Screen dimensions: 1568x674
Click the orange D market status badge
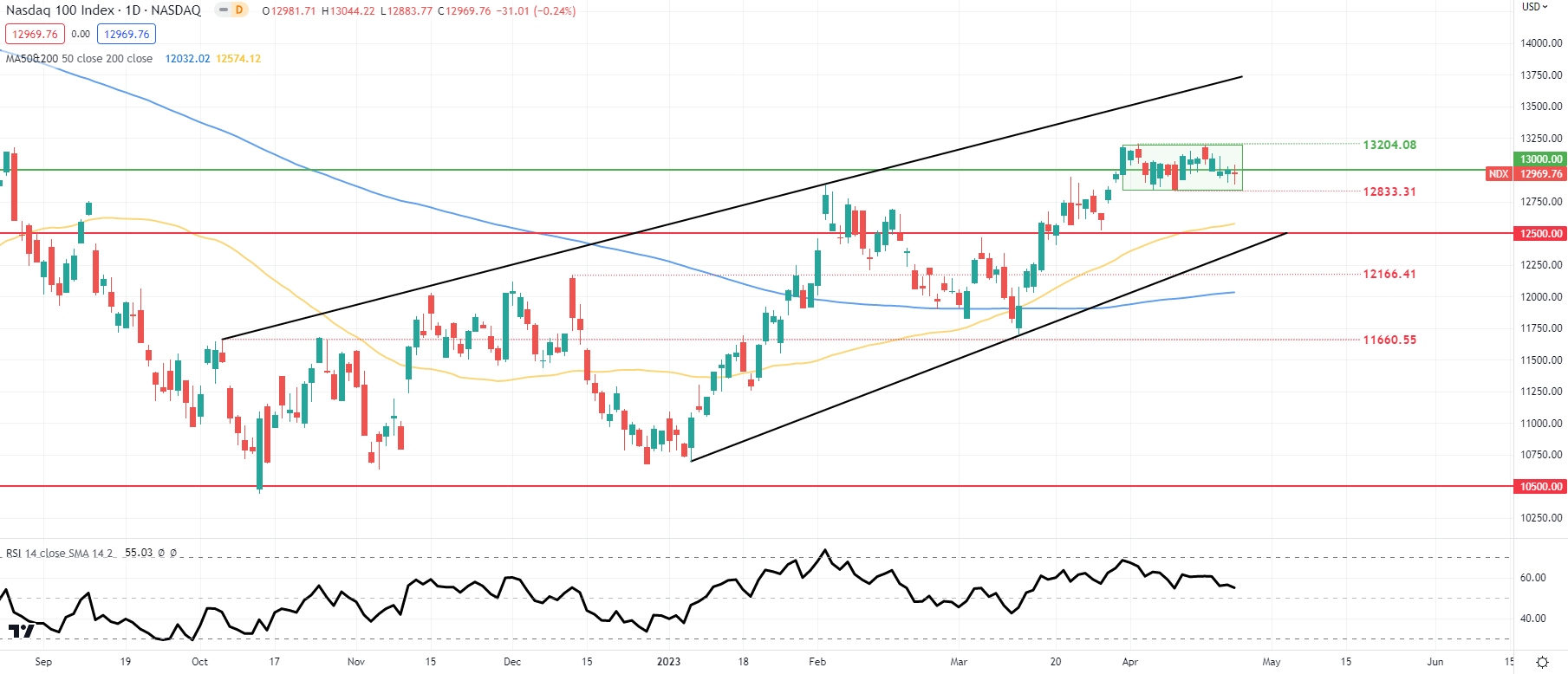point(239,10)
